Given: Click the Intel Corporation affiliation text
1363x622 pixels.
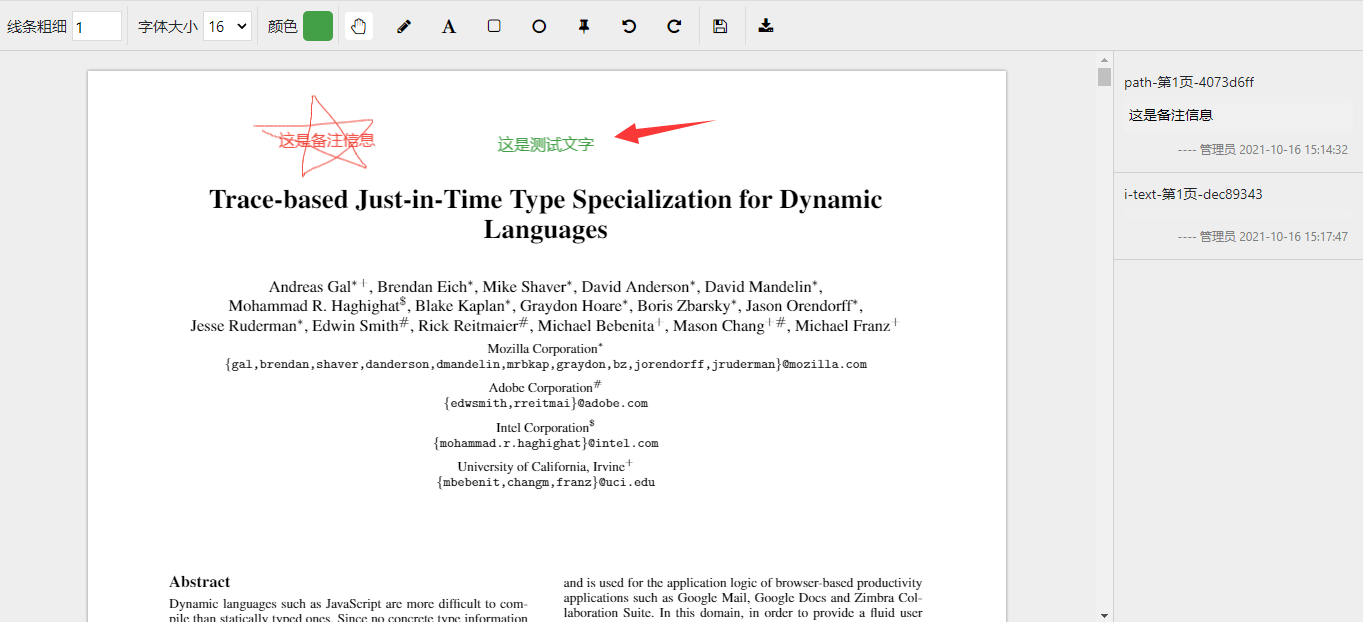Looking at the screenshot, I should [545, 427].
